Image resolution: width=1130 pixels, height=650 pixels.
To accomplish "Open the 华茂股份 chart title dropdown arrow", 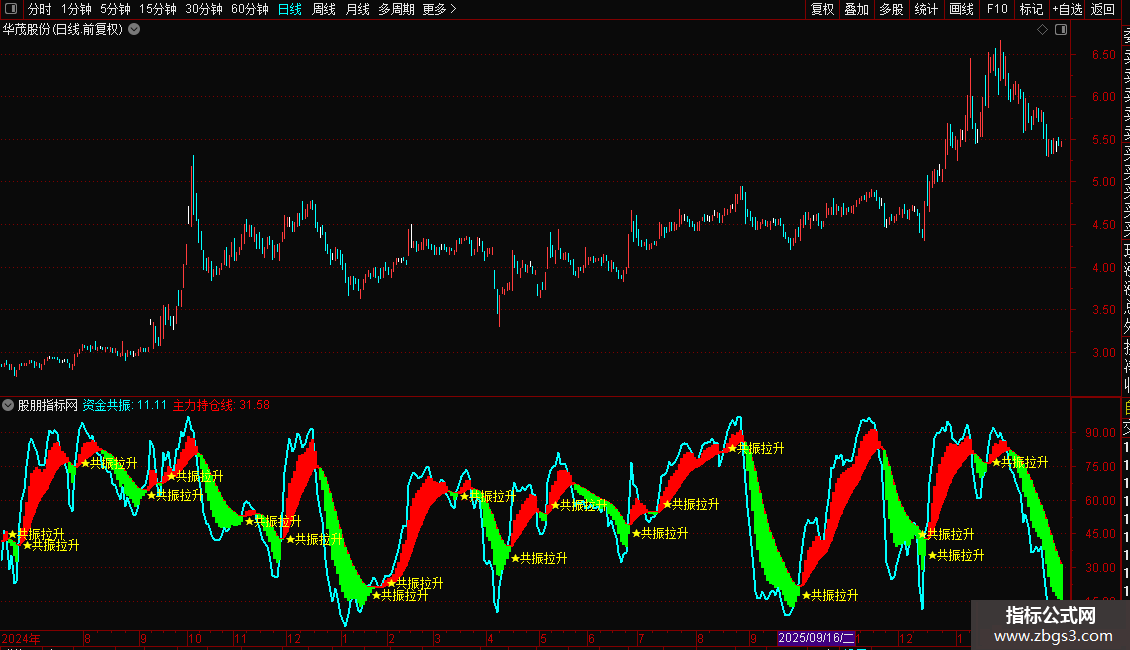I will (x=134, y=30).
